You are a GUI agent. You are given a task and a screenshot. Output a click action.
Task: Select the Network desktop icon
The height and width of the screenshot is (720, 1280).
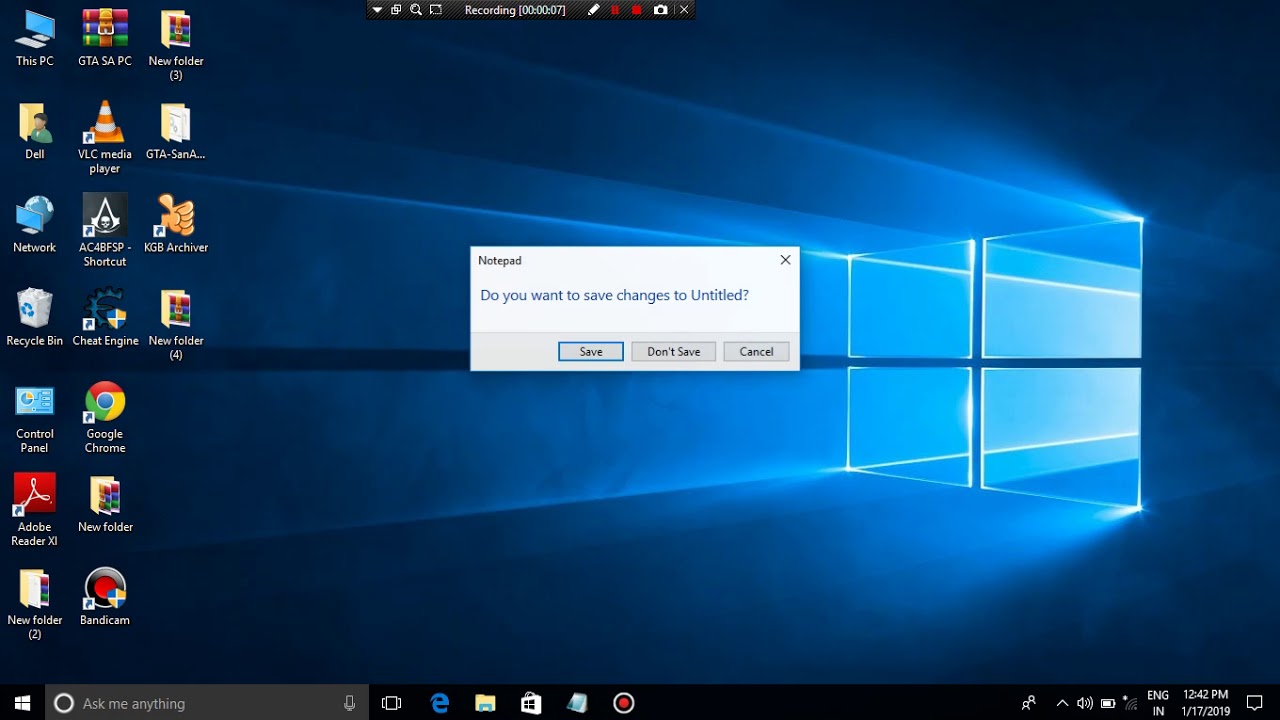35,224
